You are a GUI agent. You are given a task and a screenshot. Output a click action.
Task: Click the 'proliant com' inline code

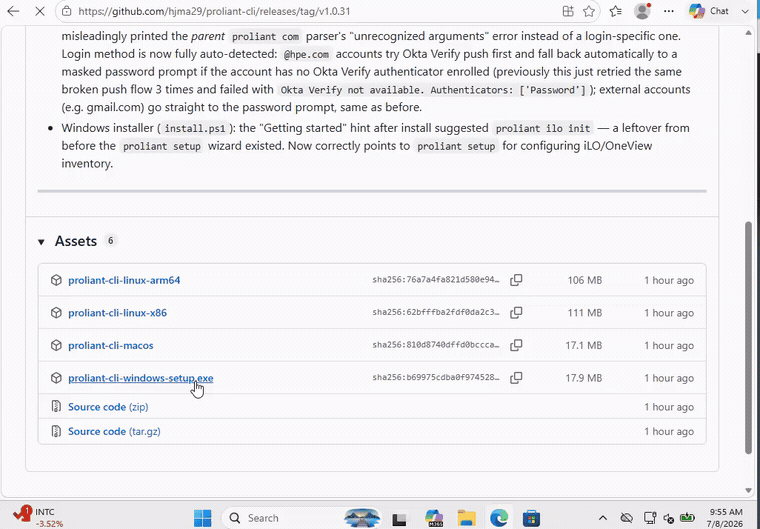pos(265,37)
